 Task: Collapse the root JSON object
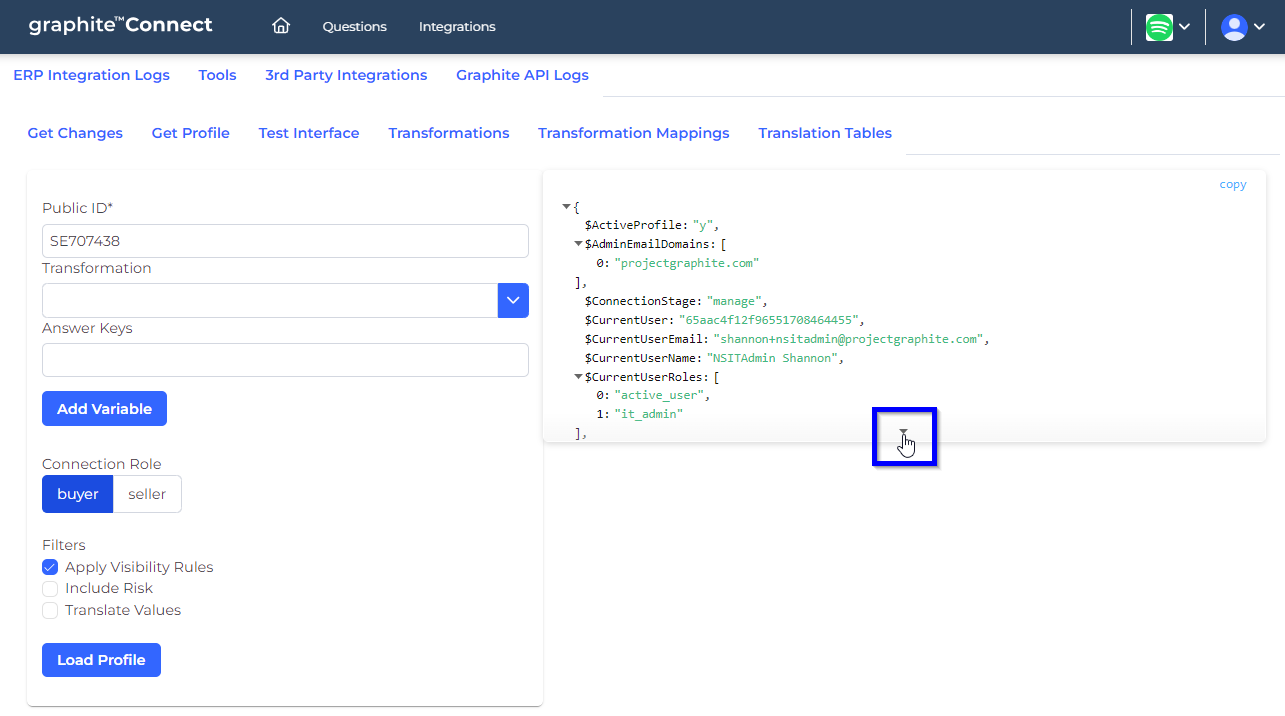point(566,205)
